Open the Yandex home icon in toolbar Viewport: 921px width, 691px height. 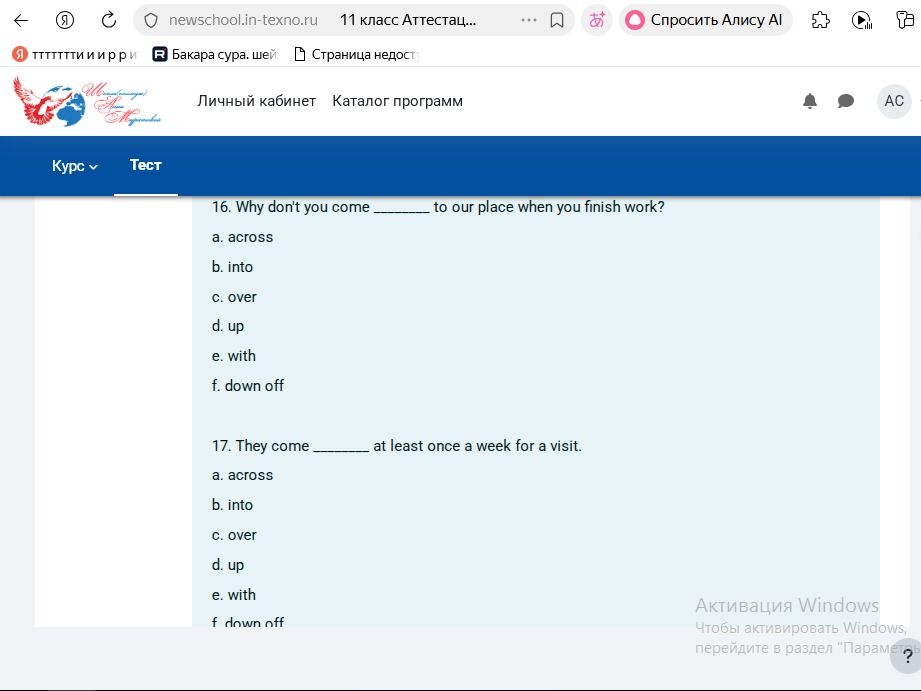65,21
